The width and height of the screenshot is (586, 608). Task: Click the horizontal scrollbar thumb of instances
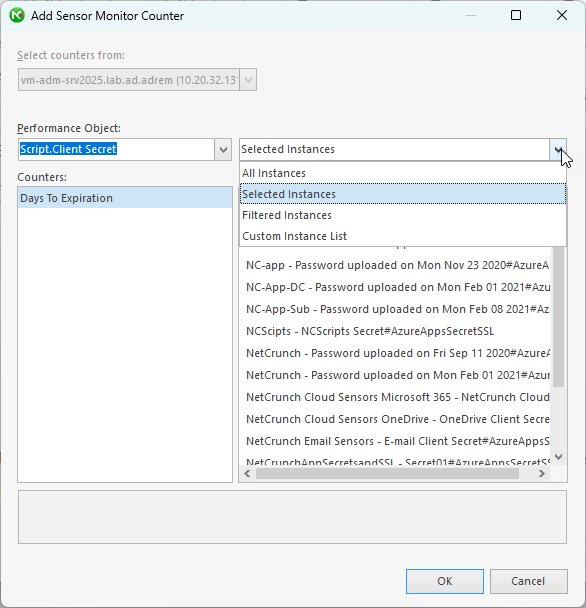[387, 473]
